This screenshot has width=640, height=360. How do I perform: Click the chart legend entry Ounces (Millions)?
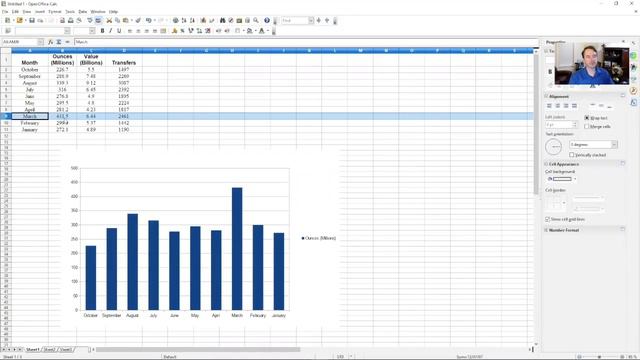[319, 238]
